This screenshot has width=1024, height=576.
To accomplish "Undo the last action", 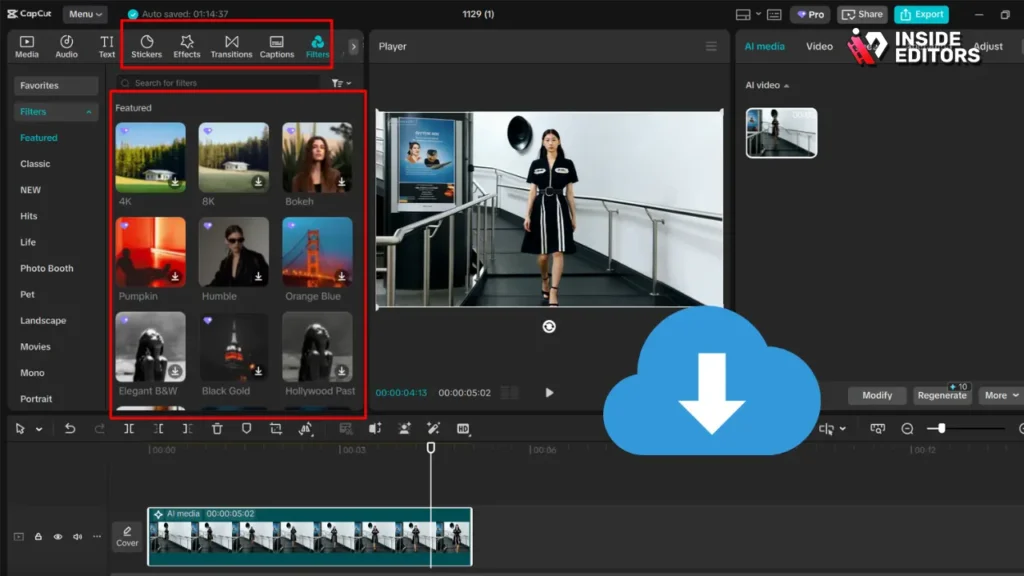I will 70,428.
